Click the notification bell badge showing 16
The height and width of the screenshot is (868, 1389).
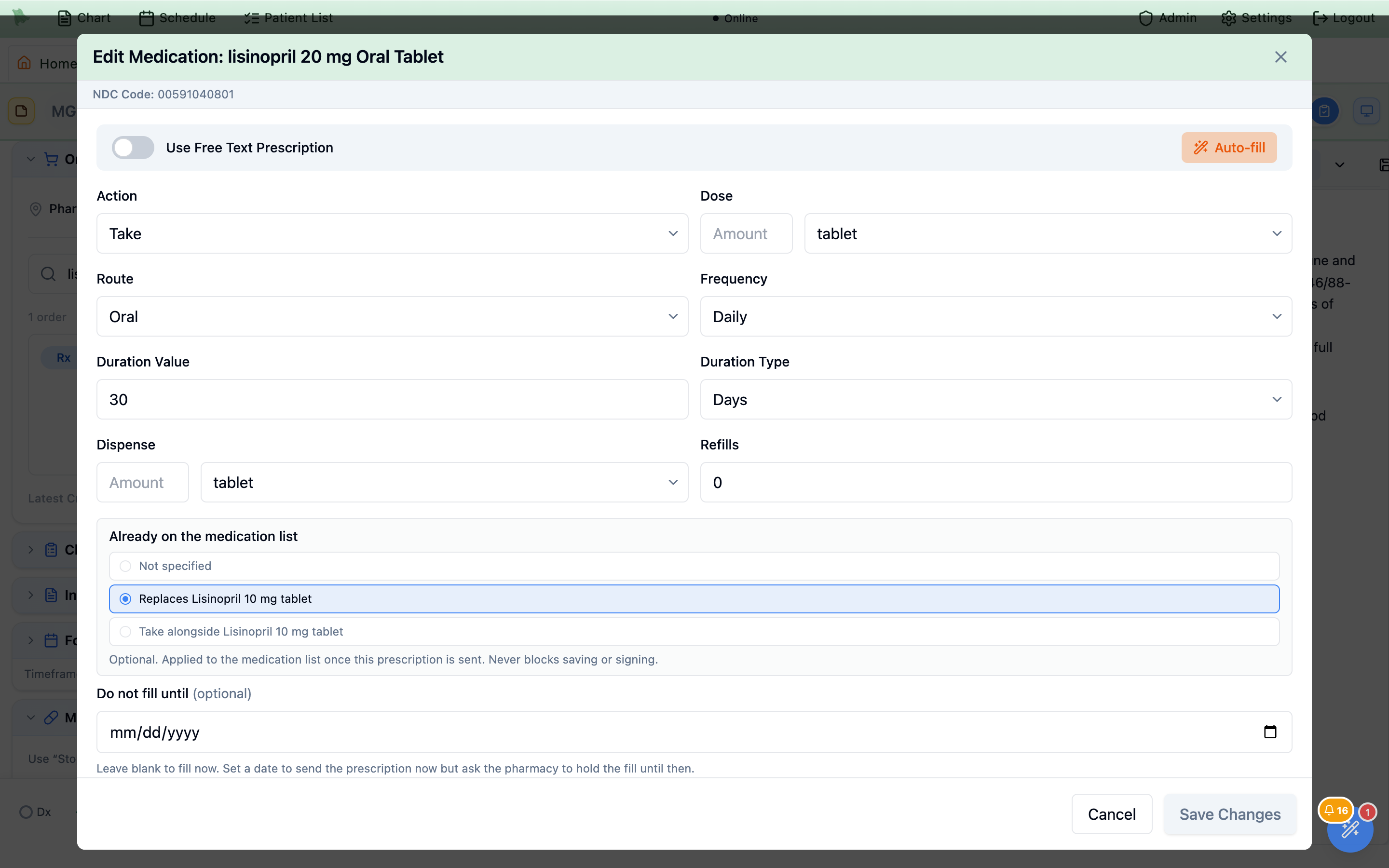click(x=1335, y=811)
